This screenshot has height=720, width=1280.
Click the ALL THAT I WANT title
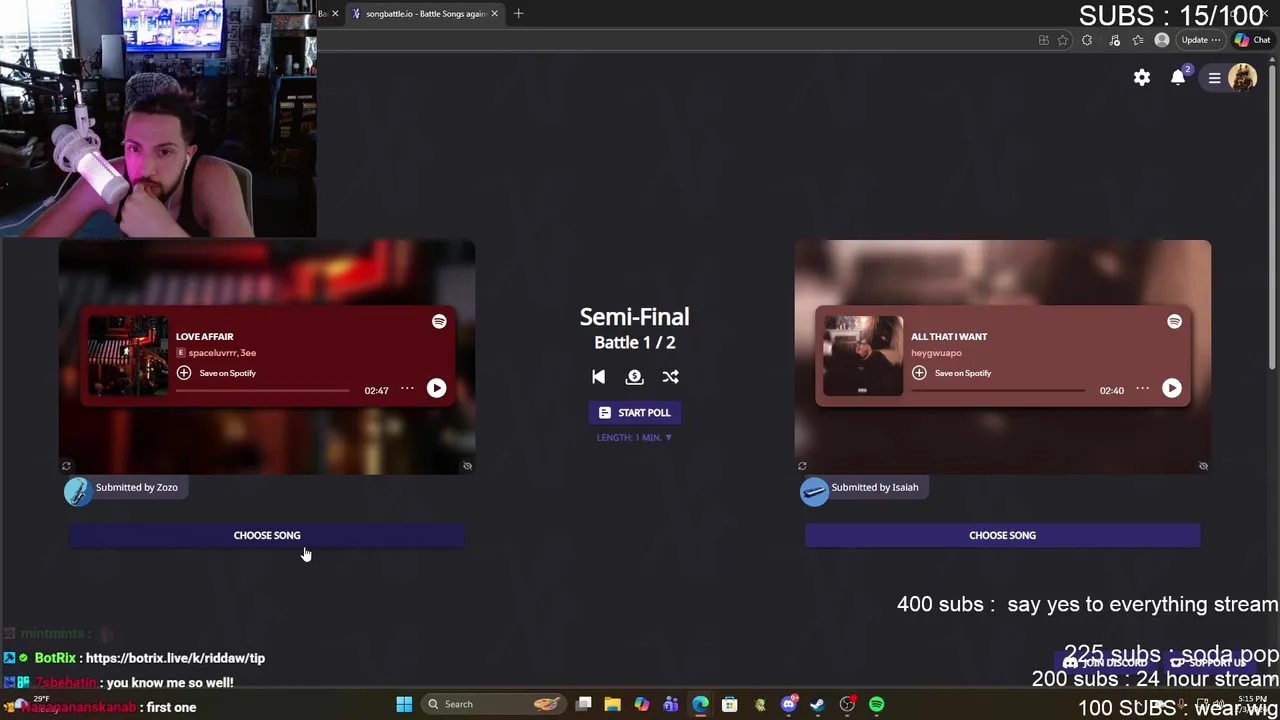click(949, 337)
